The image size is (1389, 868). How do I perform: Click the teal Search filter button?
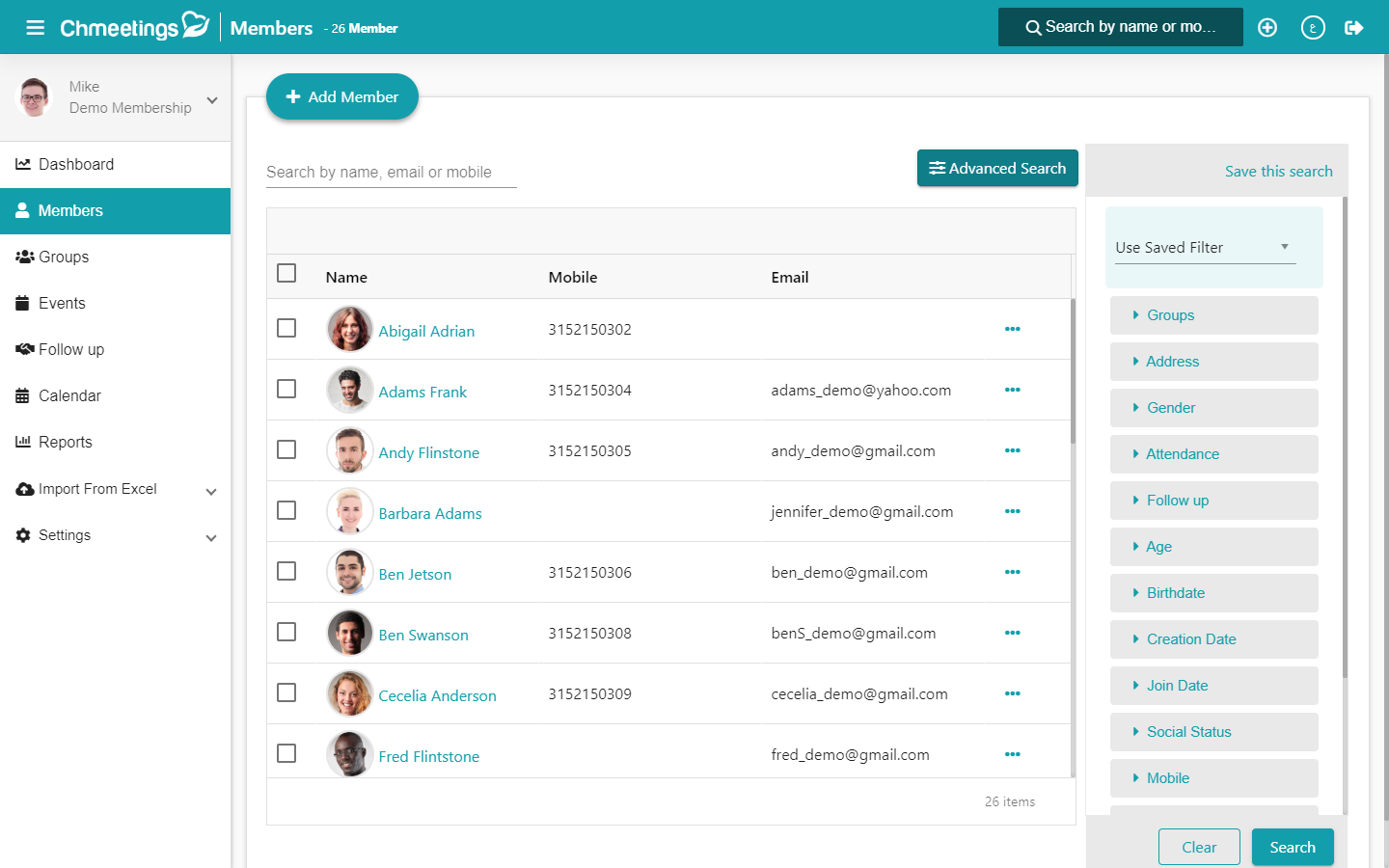click(1293, 847)
